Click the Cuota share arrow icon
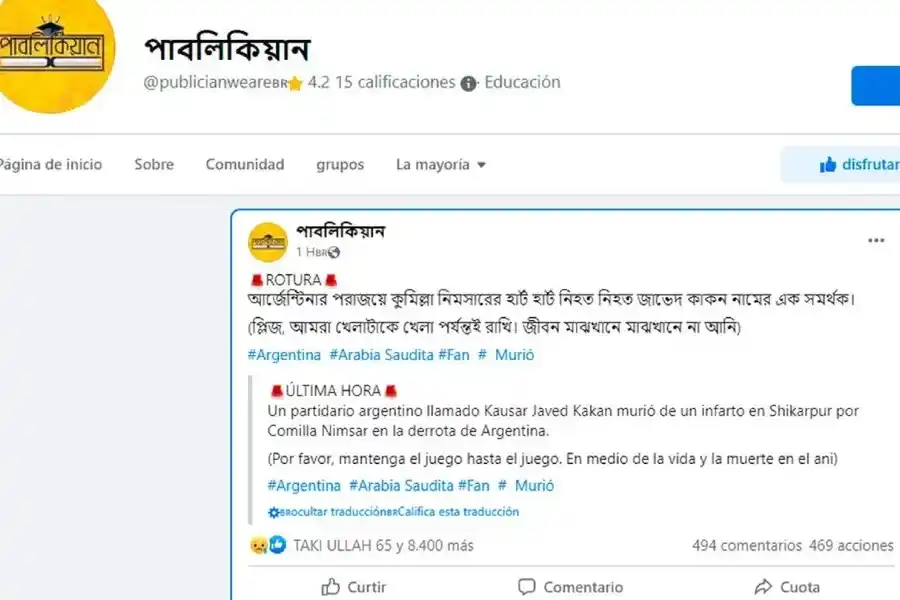The width and height of the screenshot is (900, 600). (x=762, y=587)
